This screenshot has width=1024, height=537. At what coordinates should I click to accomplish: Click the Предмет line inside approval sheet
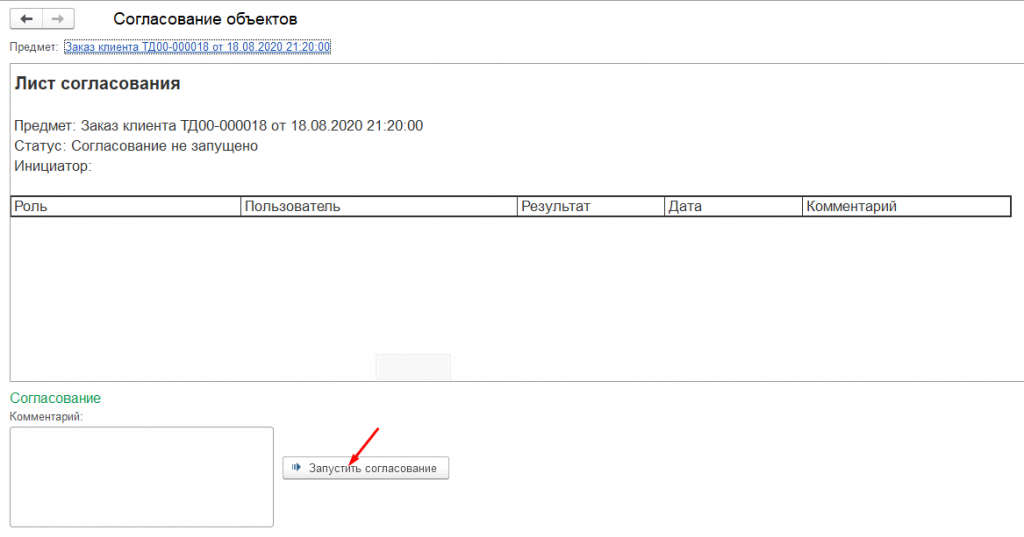click(218, 125)
